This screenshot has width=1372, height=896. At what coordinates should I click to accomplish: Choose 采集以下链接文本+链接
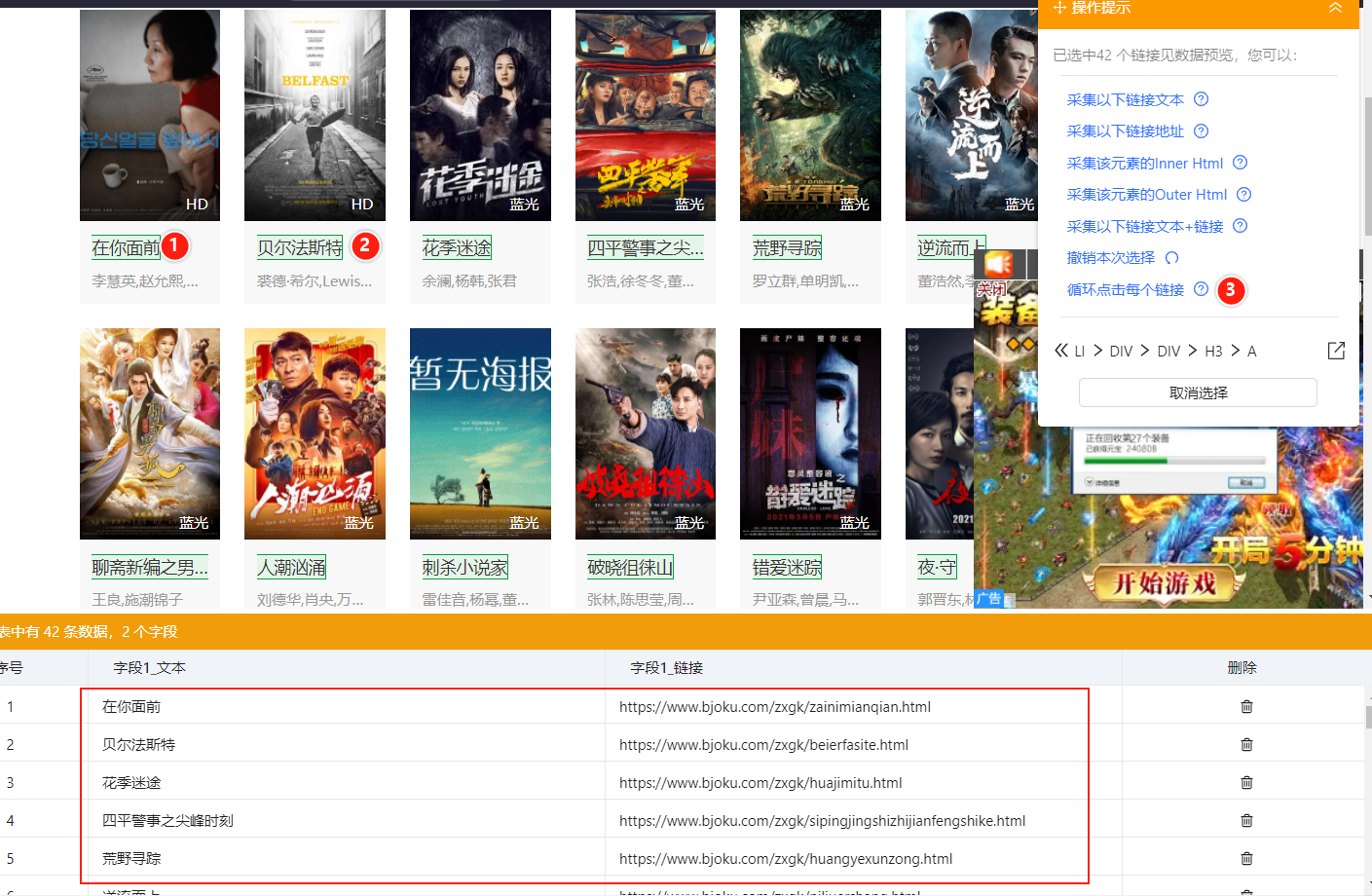(1145, 226)
